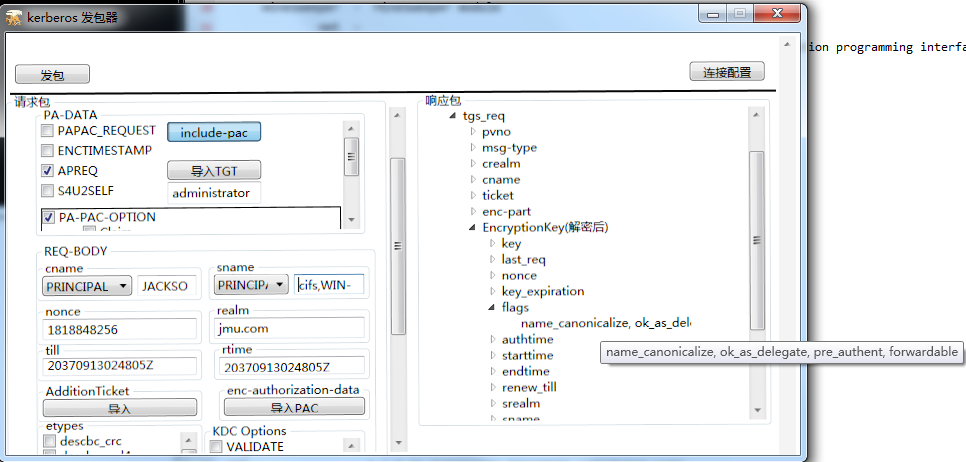The height and width of the screenshot is (462, 966).
Task: Expand the key_expiration tree node
Action: [493, 291]
